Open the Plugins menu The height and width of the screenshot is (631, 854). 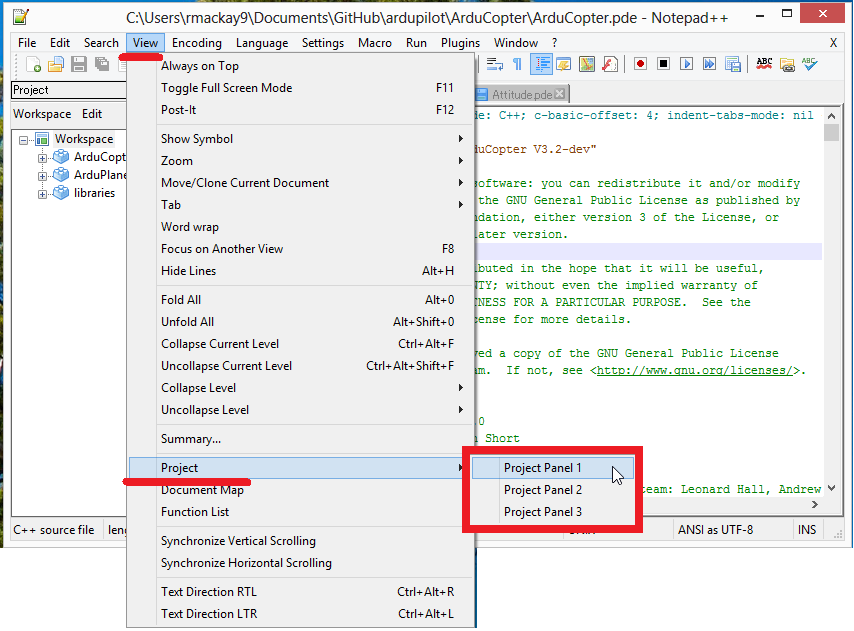point(460,42)
